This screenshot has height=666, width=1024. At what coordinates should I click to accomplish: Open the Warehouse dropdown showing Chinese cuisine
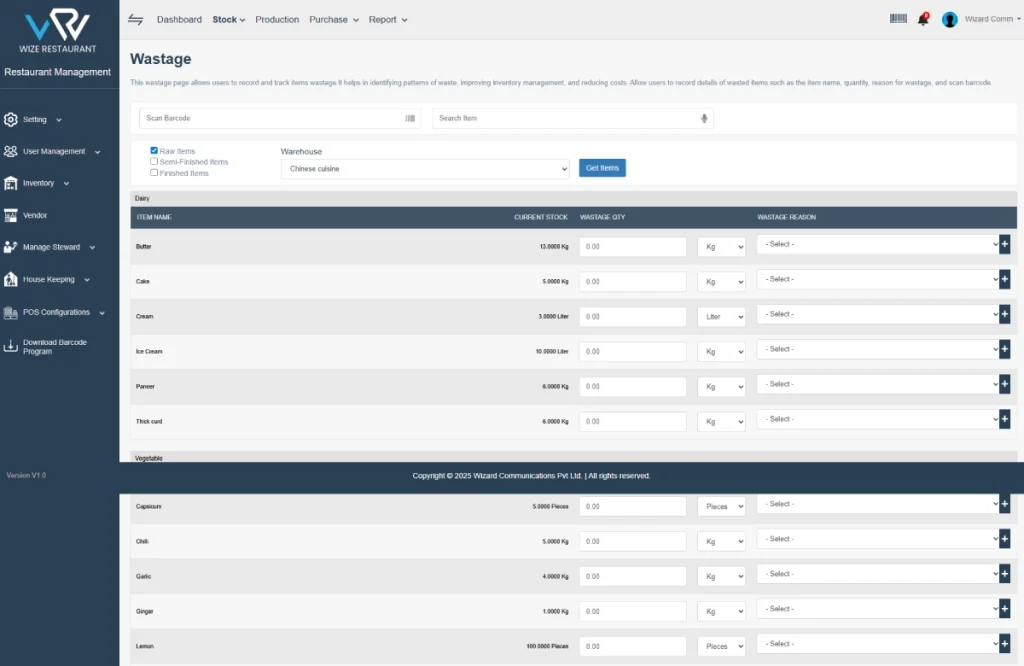click(424, 169)
